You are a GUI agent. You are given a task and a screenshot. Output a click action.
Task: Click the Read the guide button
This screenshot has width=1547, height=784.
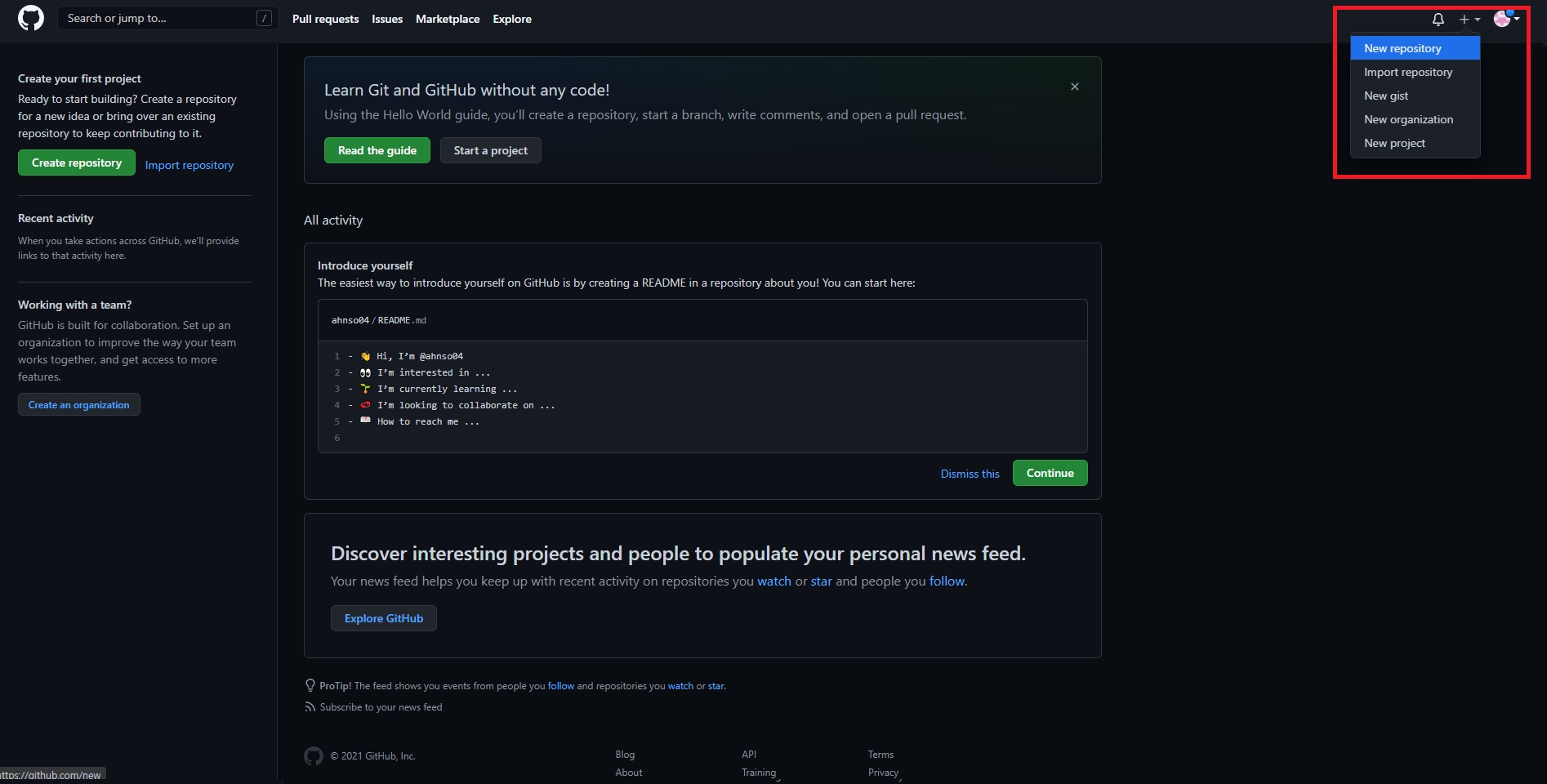tap(377, 150)
